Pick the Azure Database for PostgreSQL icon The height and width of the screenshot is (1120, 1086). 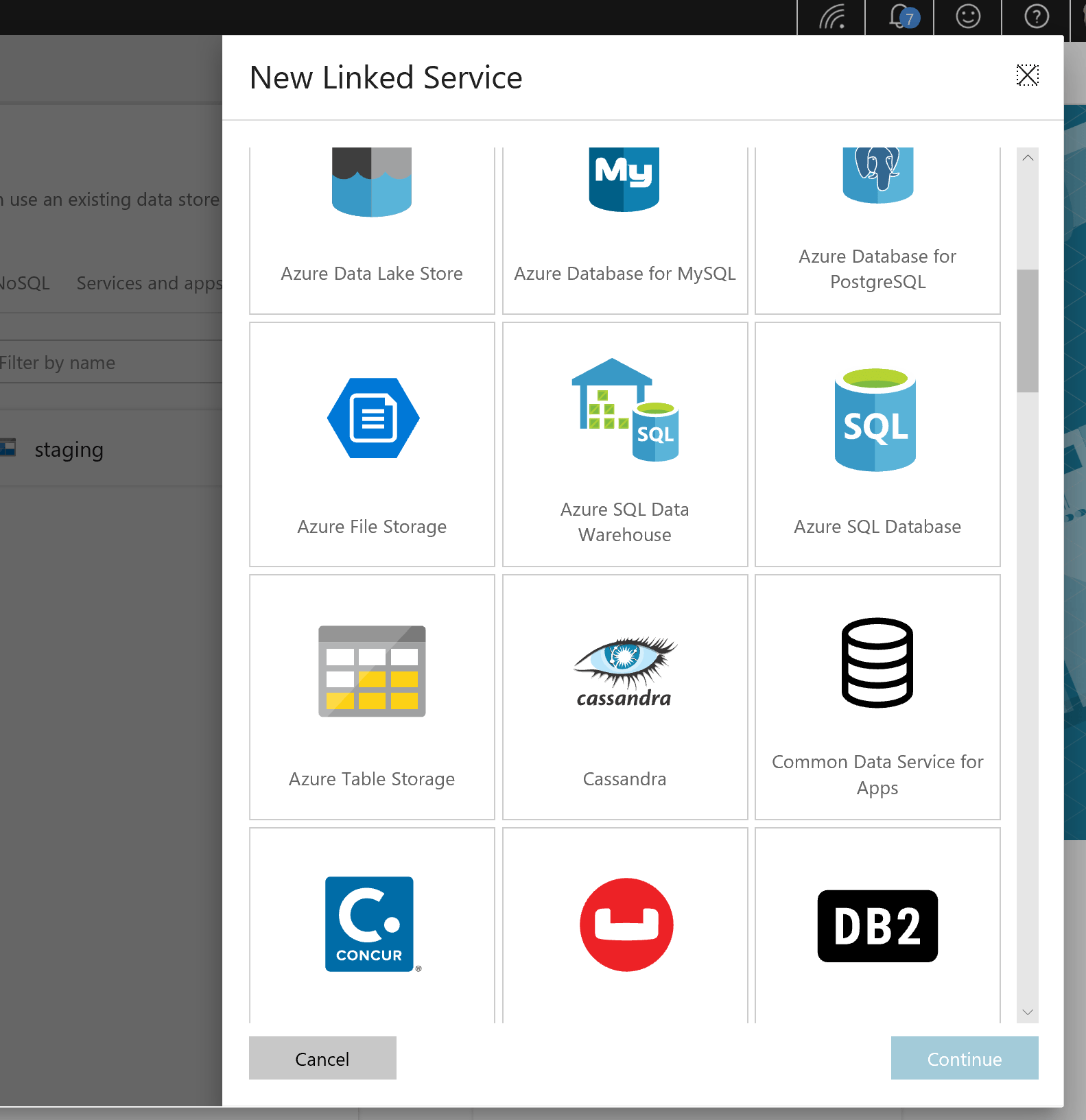tap(877, 176)
